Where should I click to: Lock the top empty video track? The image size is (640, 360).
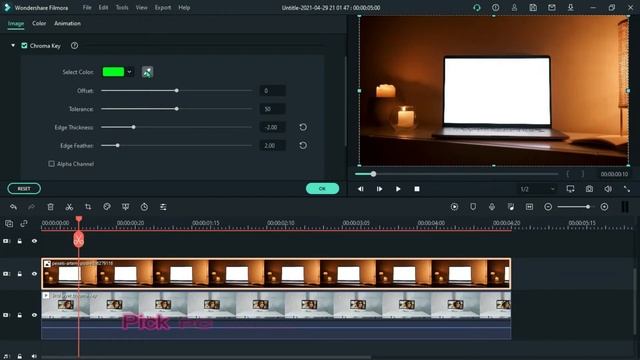click(x=20, y=241)
